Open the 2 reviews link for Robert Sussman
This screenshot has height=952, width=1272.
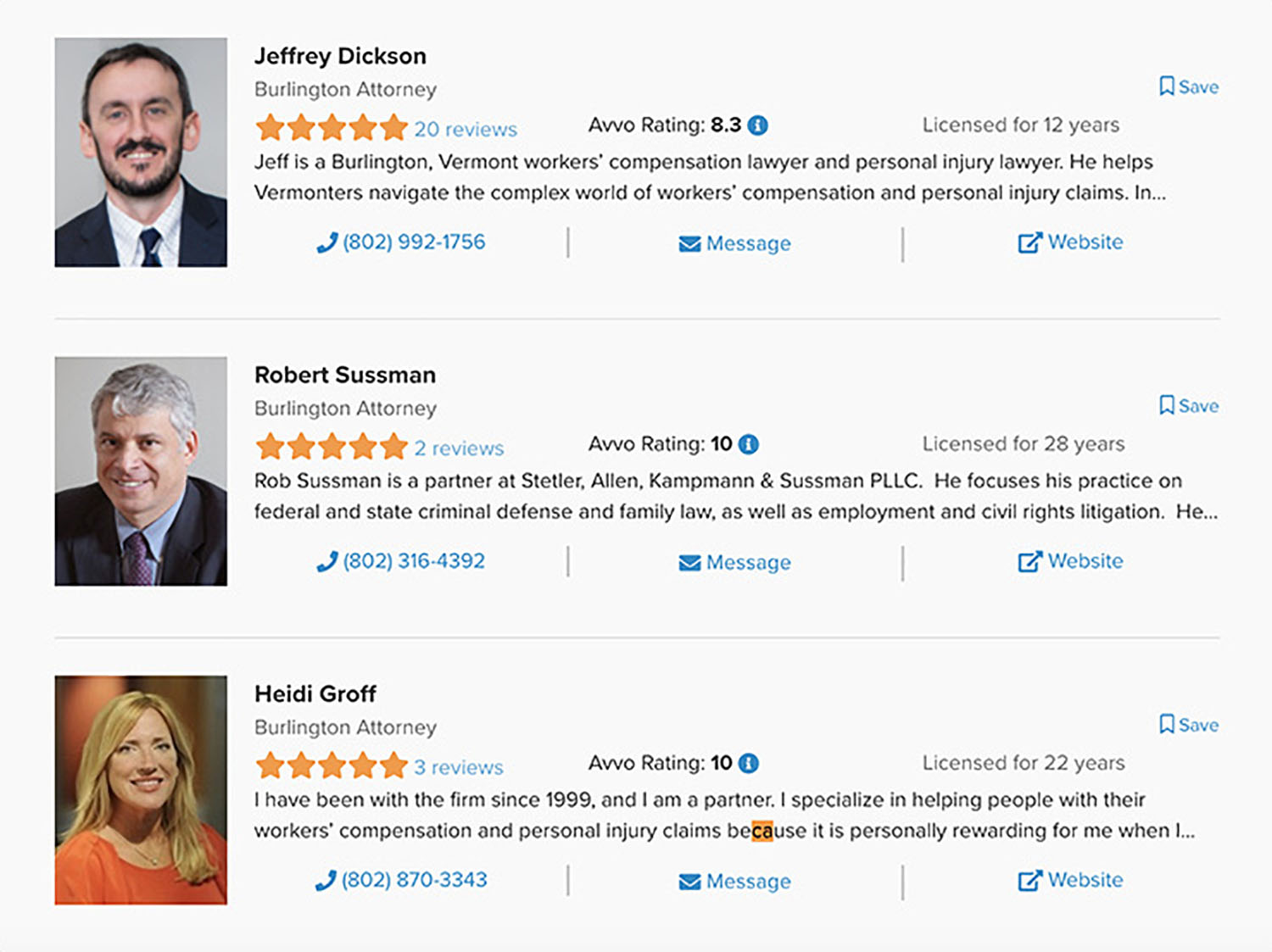click(459, 448)
